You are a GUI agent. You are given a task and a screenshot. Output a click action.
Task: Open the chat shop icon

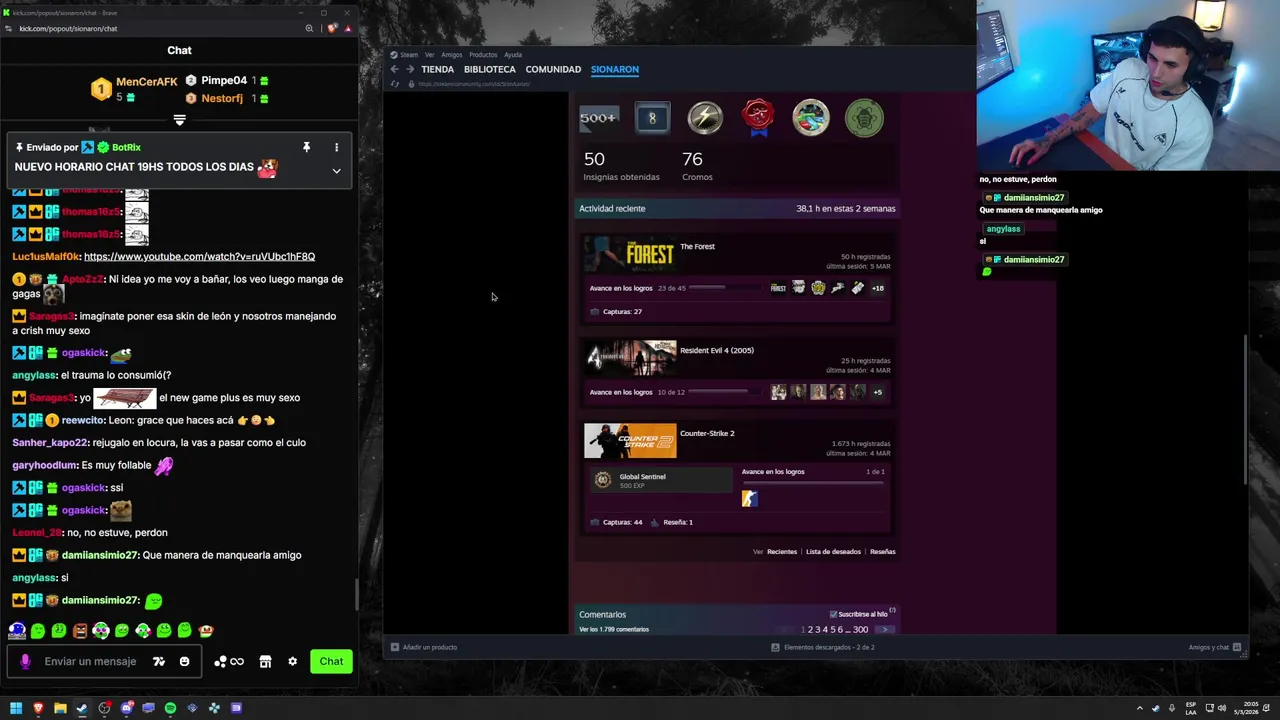pyautogui.click(x=265, y=661)
